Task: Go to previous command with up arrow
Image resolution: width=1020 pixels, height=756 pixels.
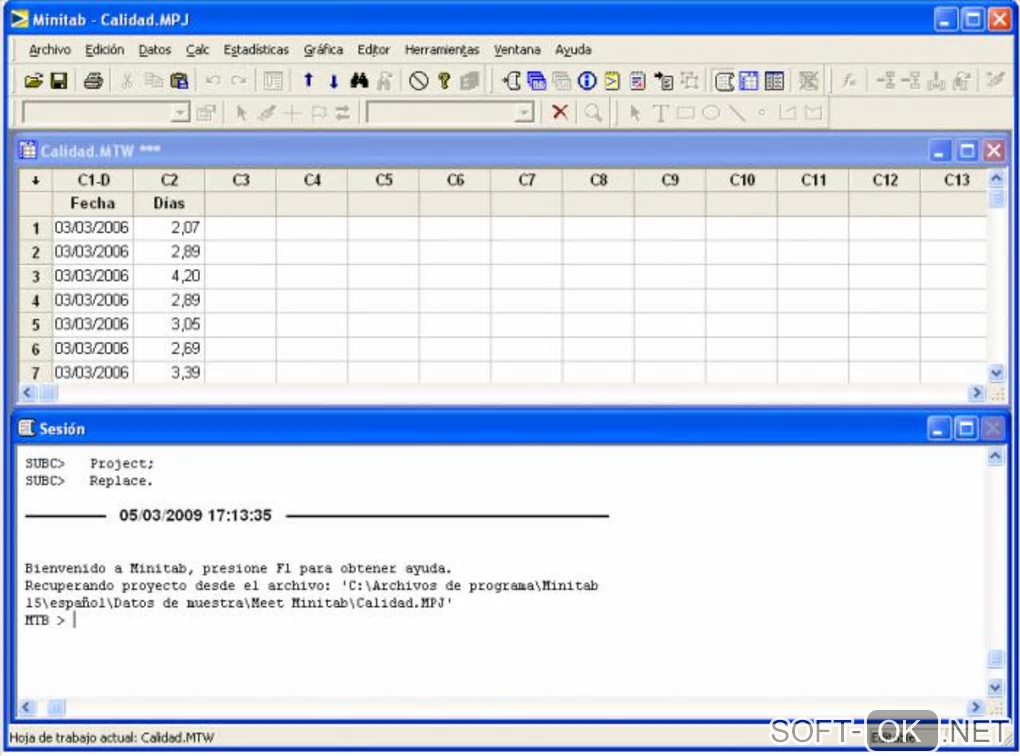Action: (308, 81)
